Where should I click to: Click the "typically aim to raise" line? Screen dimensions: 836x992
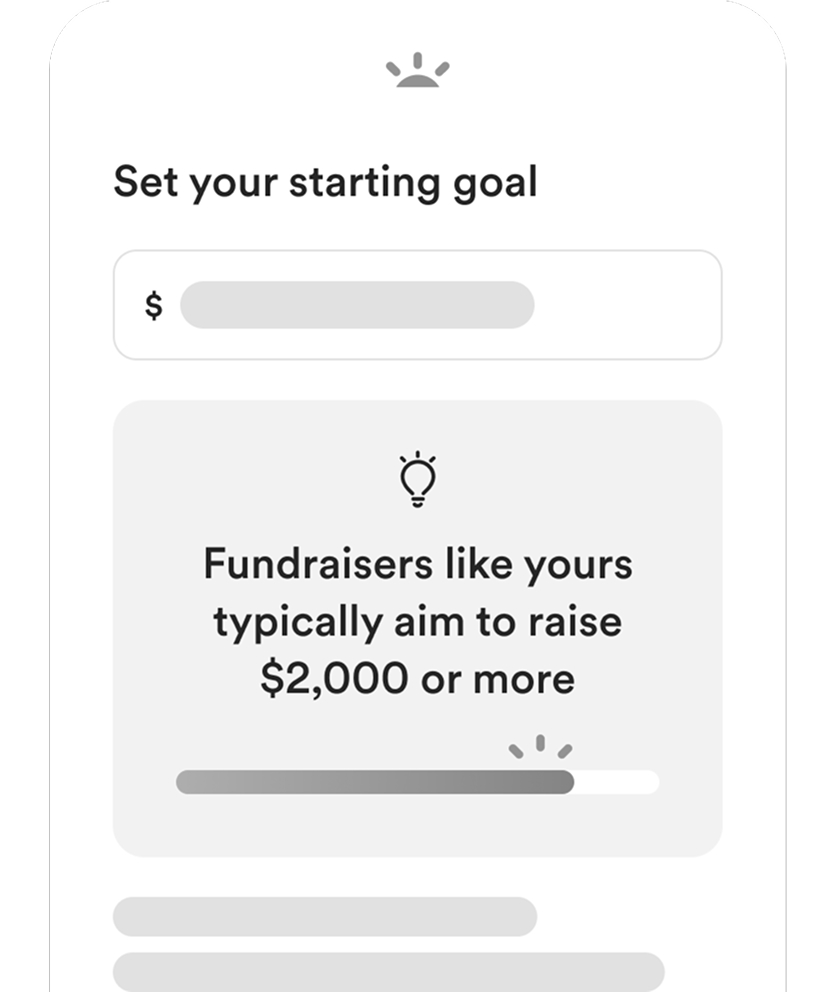coord(417,622)
